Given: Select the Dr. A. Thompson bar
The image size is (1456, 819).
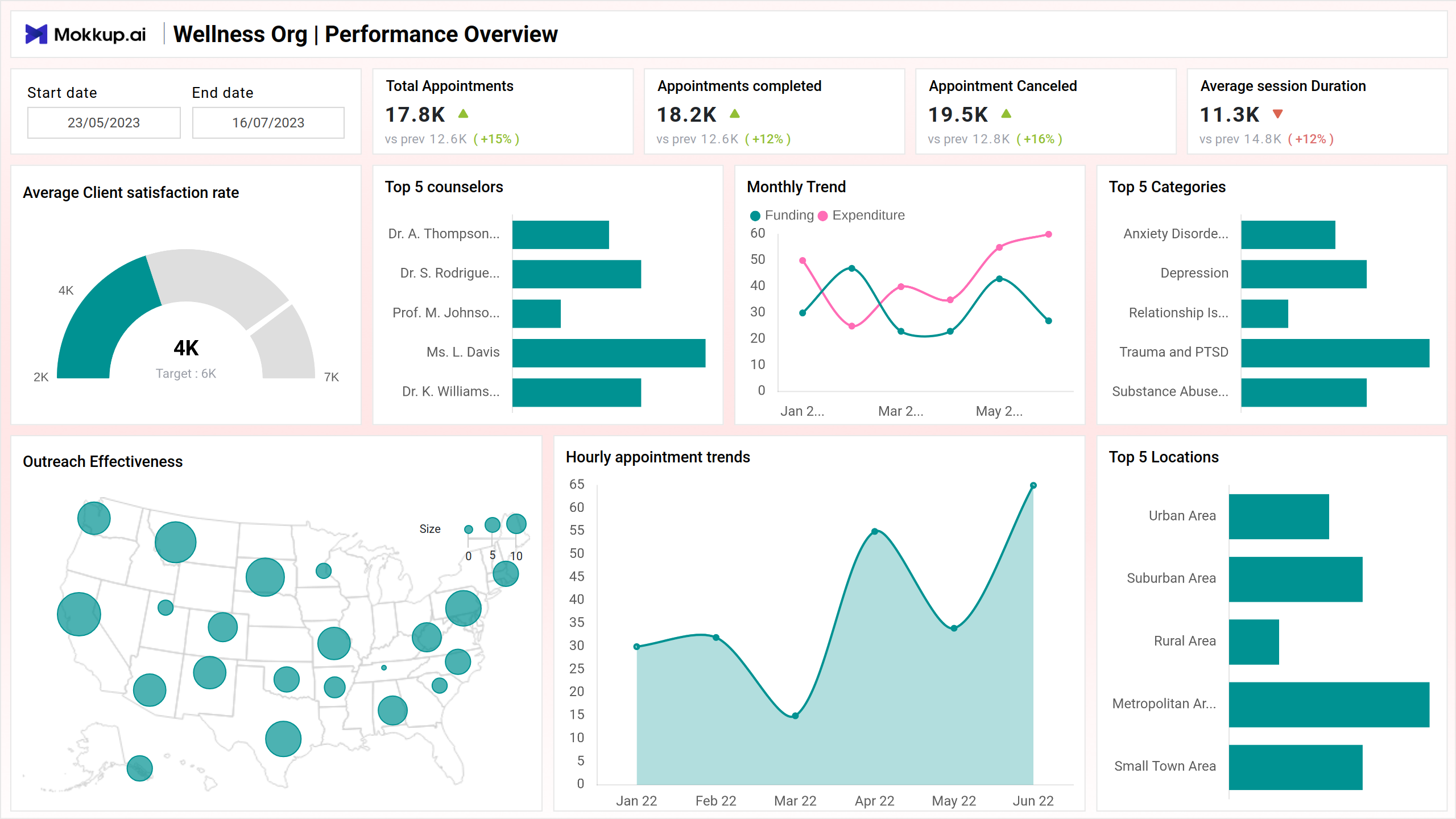Looking at the screenshot, I should (x=561, y=235).
